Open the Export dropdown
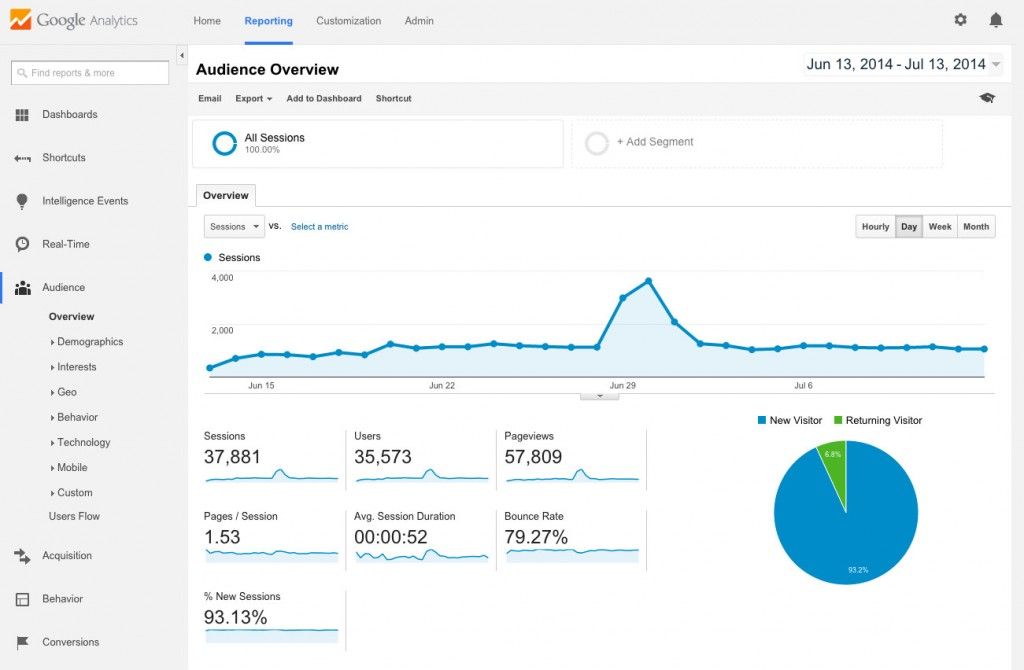This screenshot has height=670, width=1024. pyautogui.click(x=253, y=98)
